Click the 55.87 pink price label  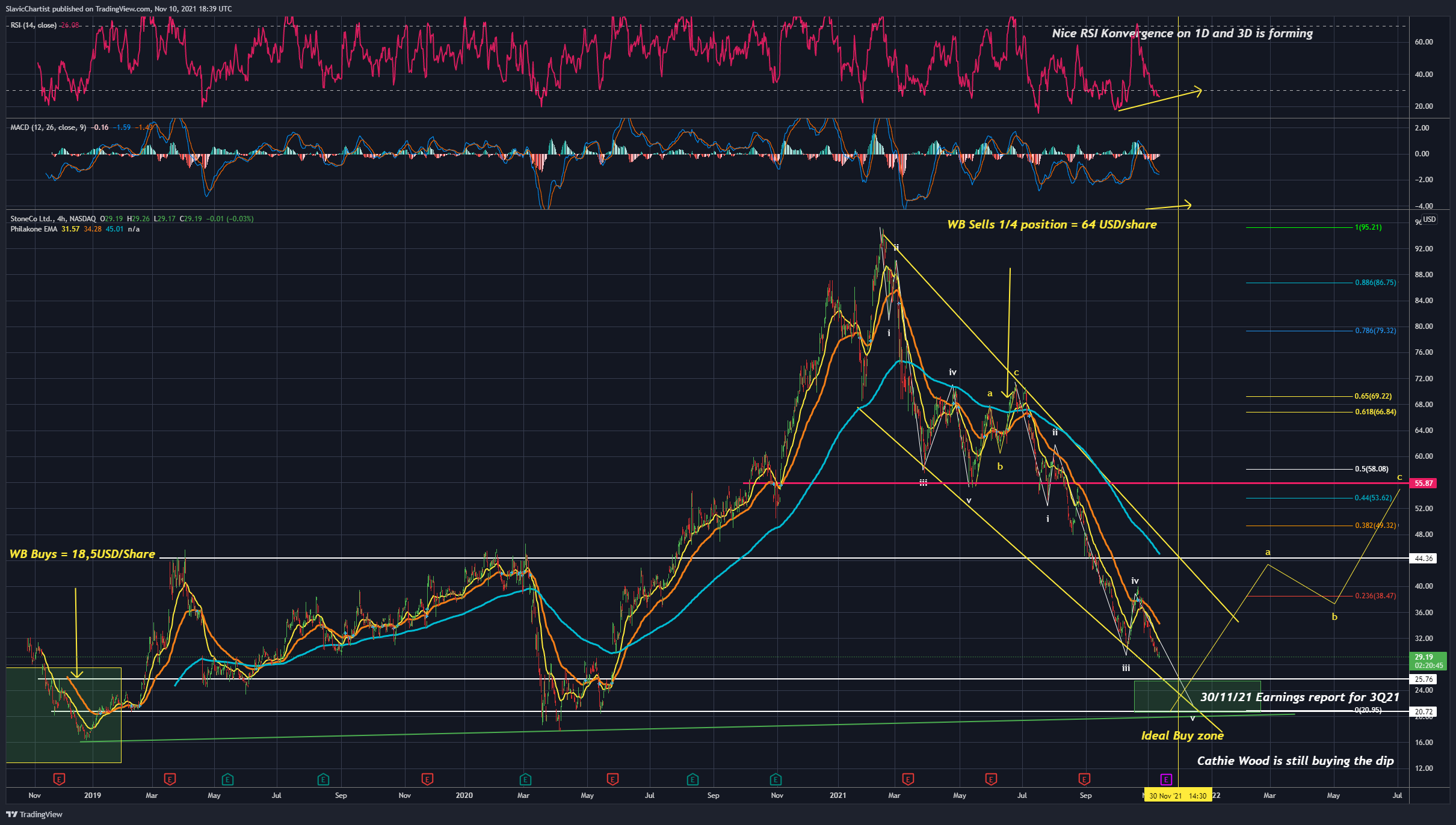click(1424, 483)
